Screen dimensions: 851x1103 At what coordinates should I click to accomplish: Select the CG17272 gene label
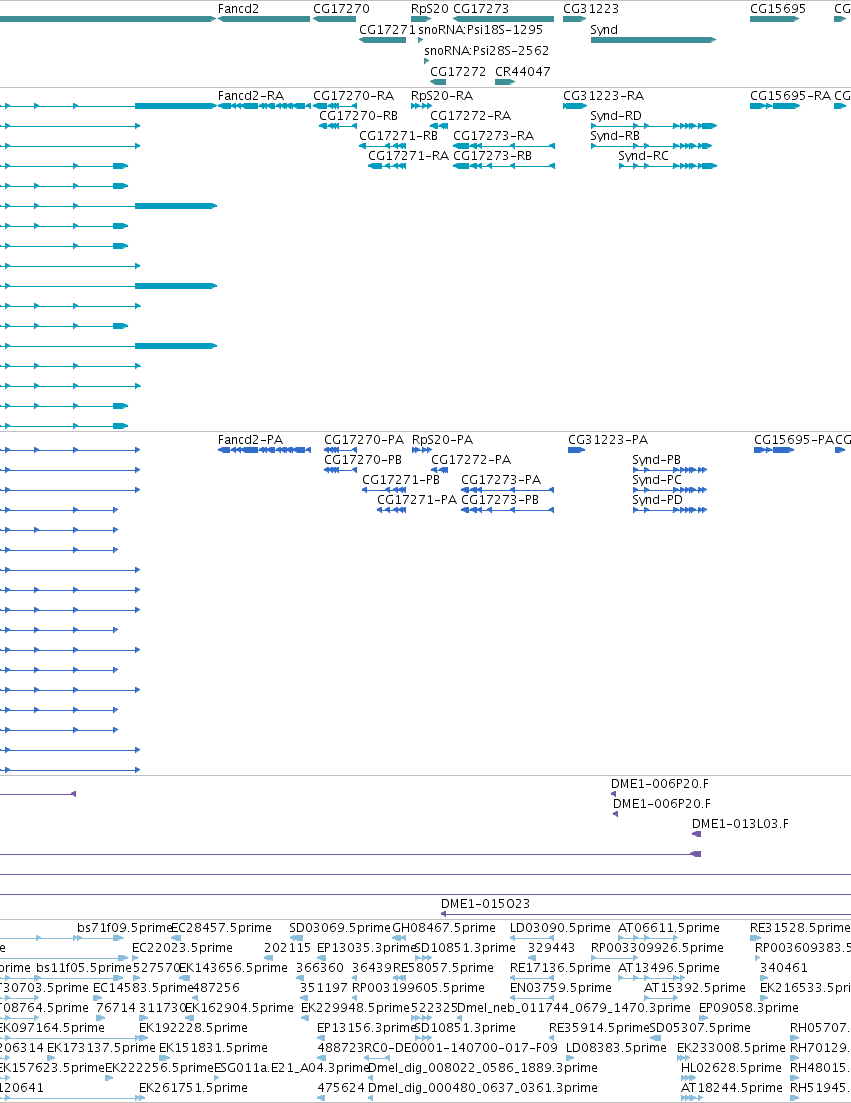pos(458,72)
